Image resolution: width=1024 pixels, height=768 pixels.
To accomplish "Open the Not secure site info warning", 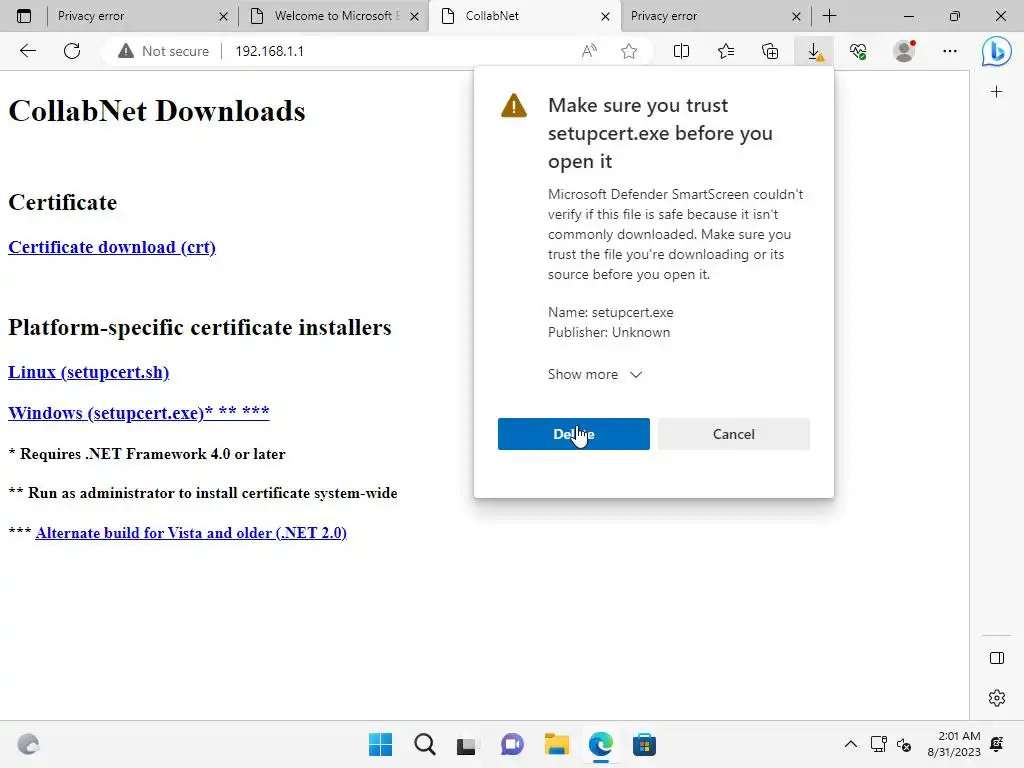I will pos(163,51).
